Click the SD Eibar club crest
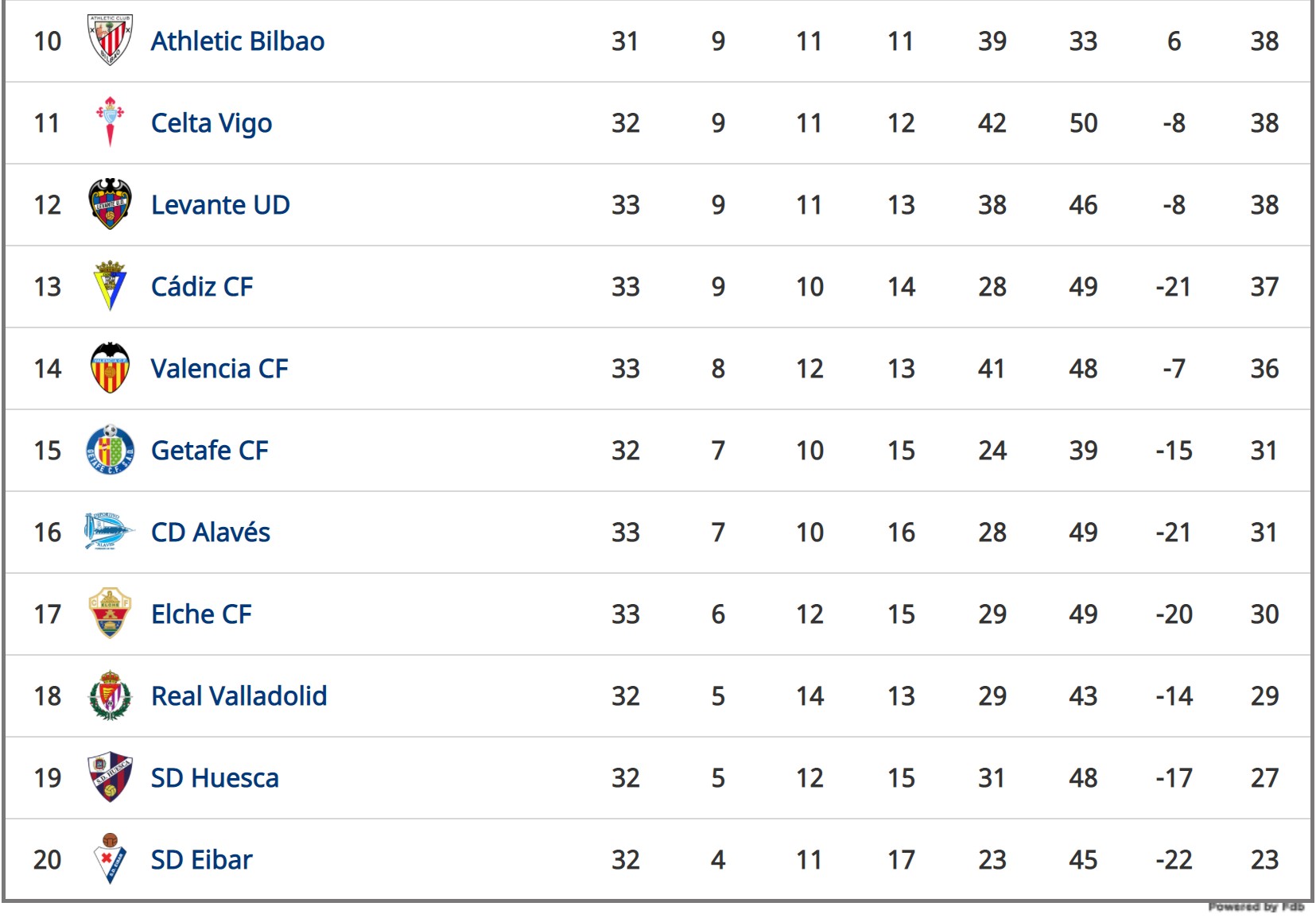This screenshot has width=1316, height=918. coord(110,858)
